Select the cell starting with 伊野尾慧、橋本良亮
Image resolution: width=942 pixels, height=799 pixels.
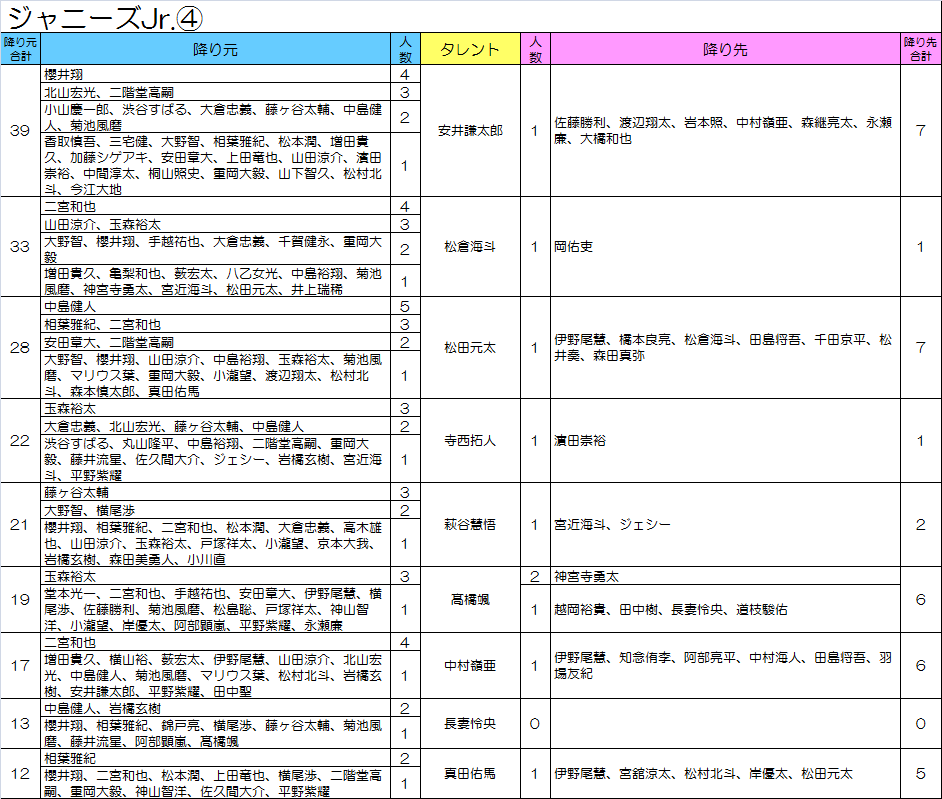(x=725, y=347)
